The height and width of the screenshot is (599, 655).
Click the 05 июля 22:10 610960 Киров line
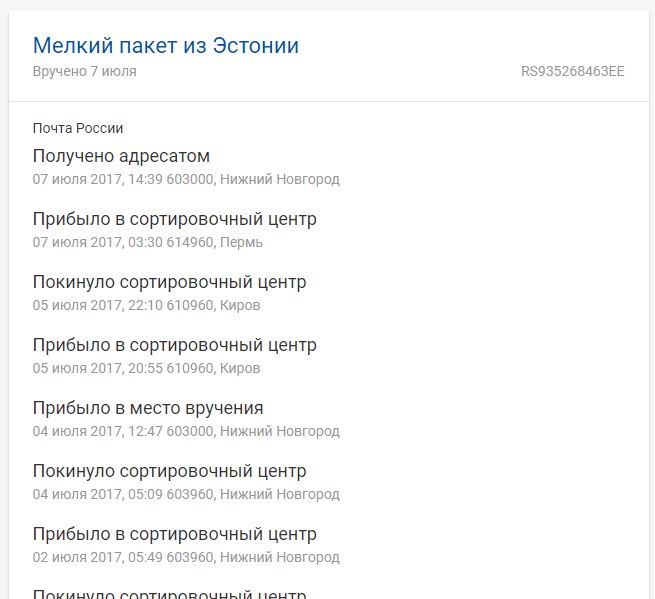tap(147, 305)
